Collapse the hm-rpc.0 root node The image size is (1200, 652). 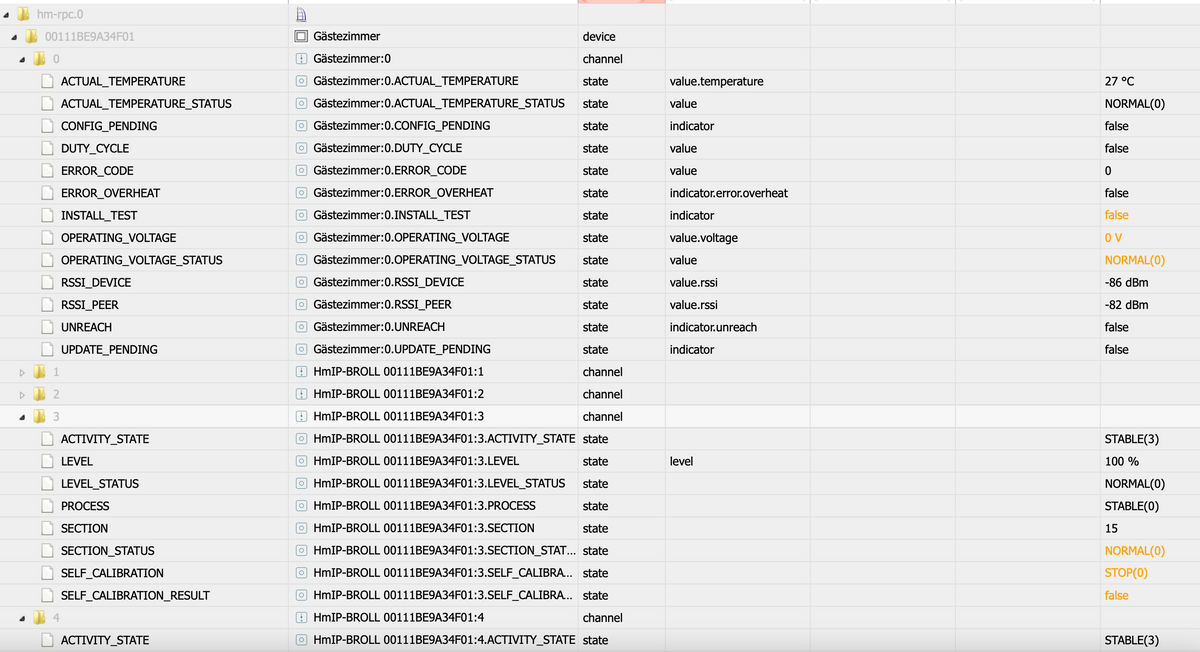[x=7, y=14]
